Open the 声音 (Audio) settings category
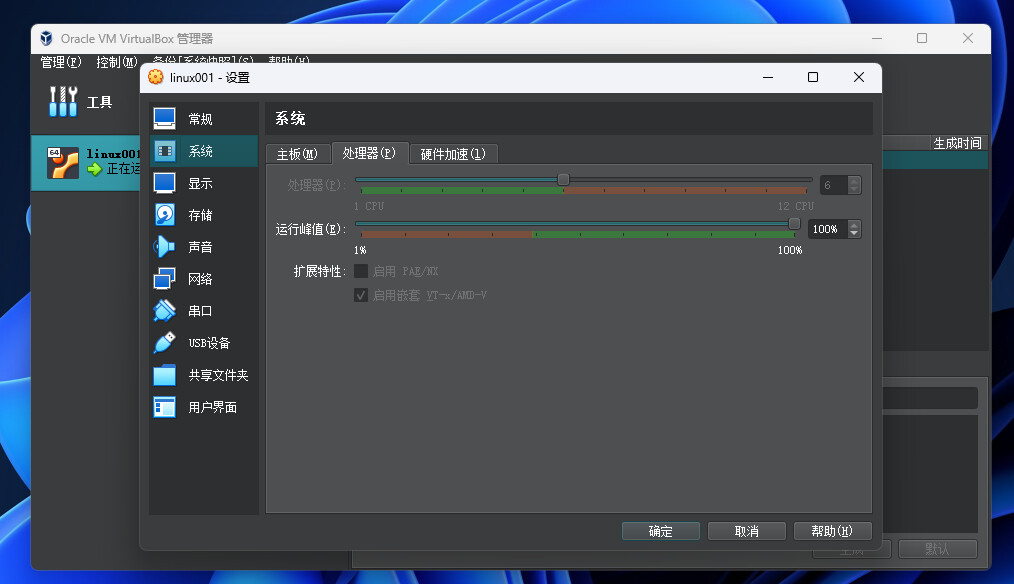This screenshot has width=1014, height=584. coord(200,247)
